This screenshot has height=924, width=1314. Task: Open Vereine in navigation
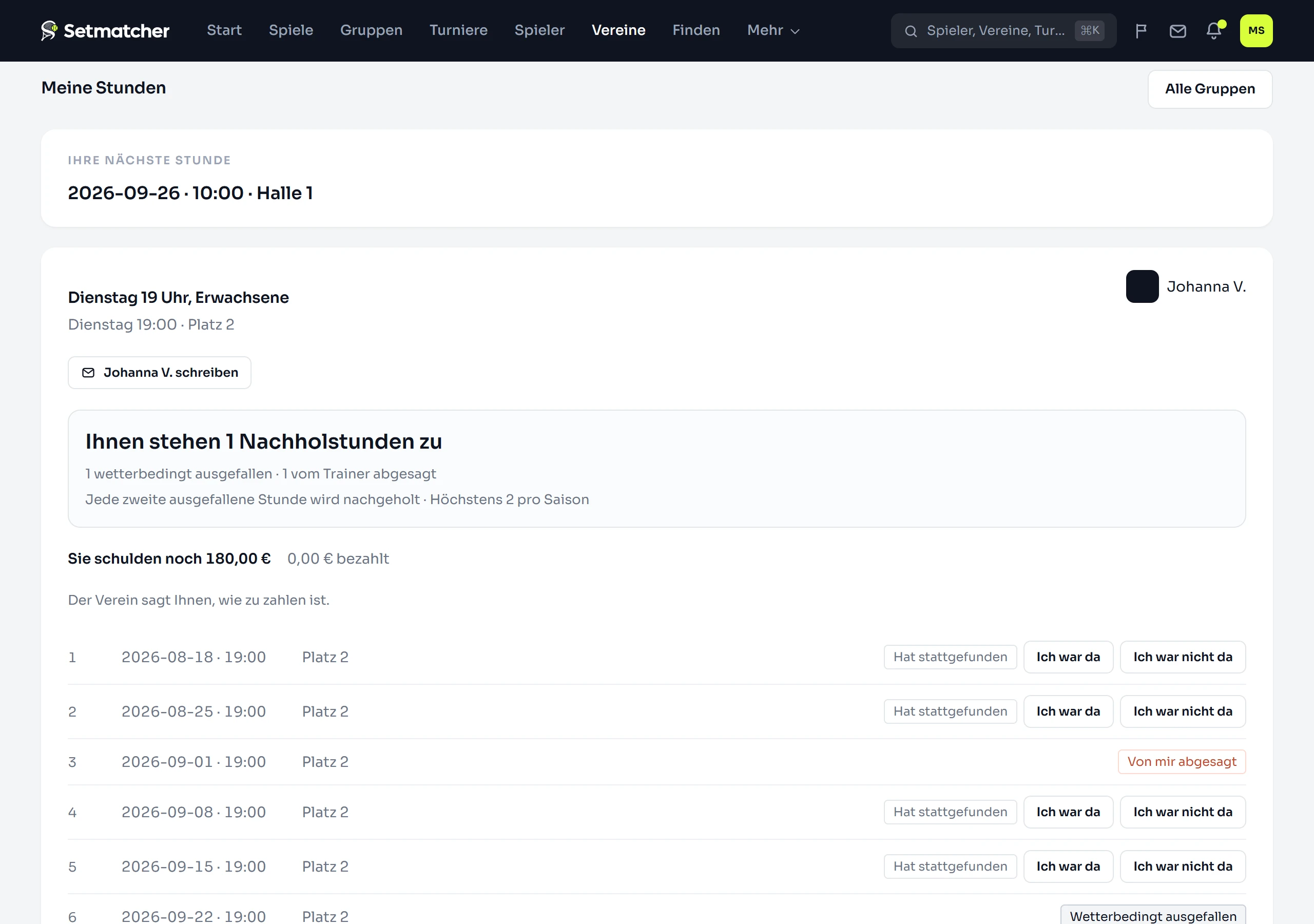618,30
